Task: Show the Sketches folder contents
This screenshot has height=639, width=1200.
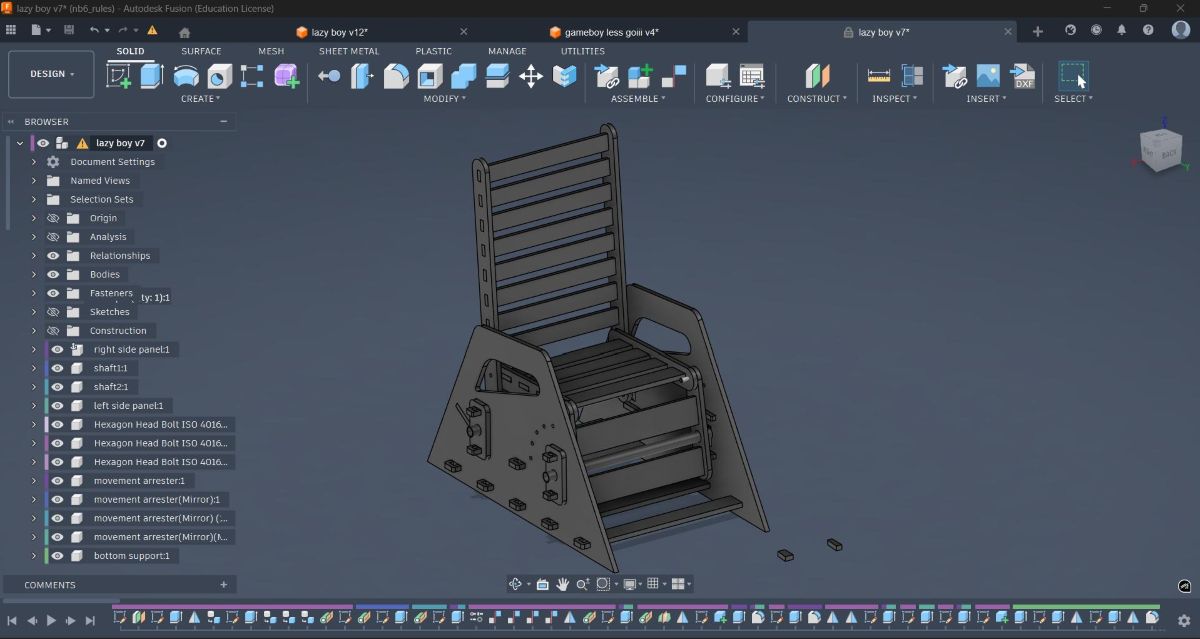Action: pos(33,311)
